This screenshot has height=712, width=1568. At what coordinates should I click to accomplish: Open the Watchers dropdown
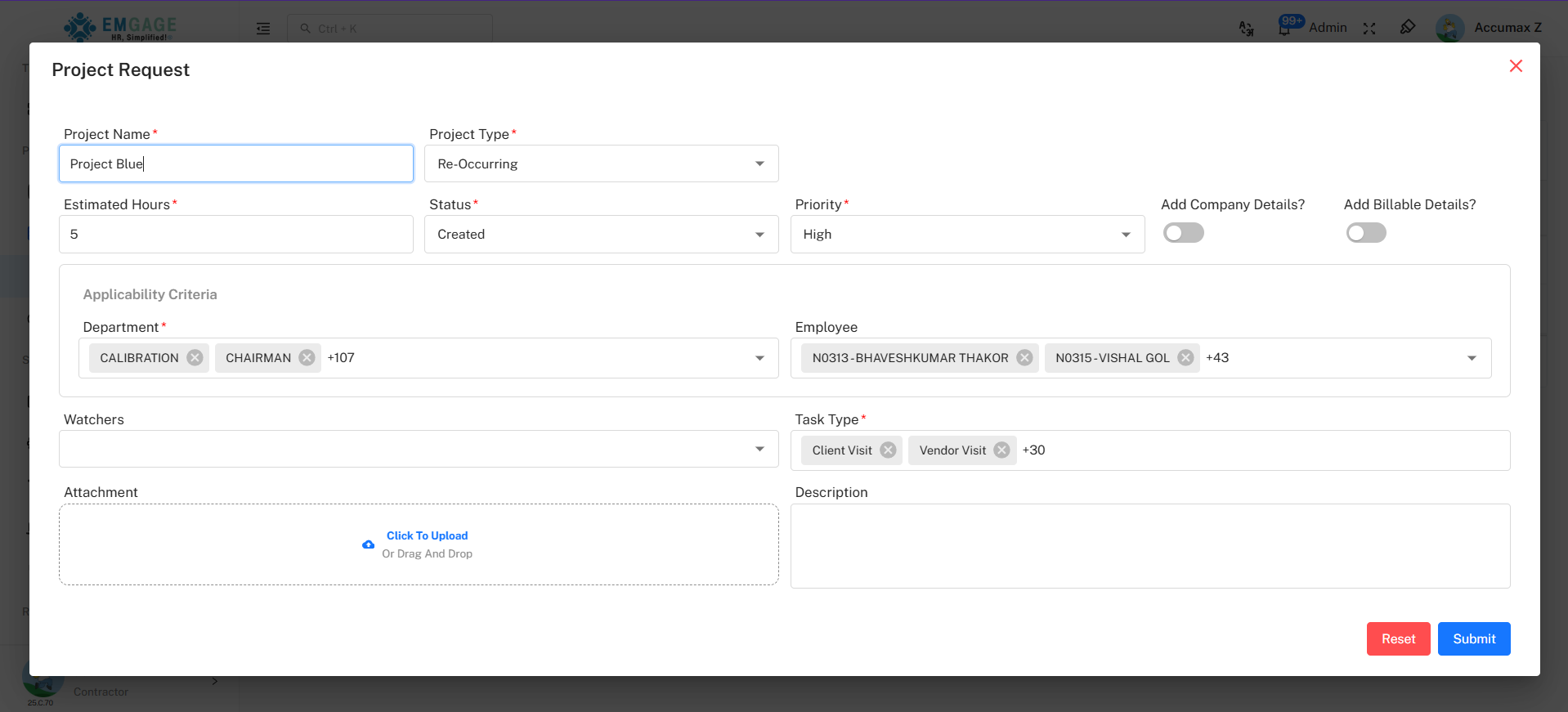(x=419, y=449)
